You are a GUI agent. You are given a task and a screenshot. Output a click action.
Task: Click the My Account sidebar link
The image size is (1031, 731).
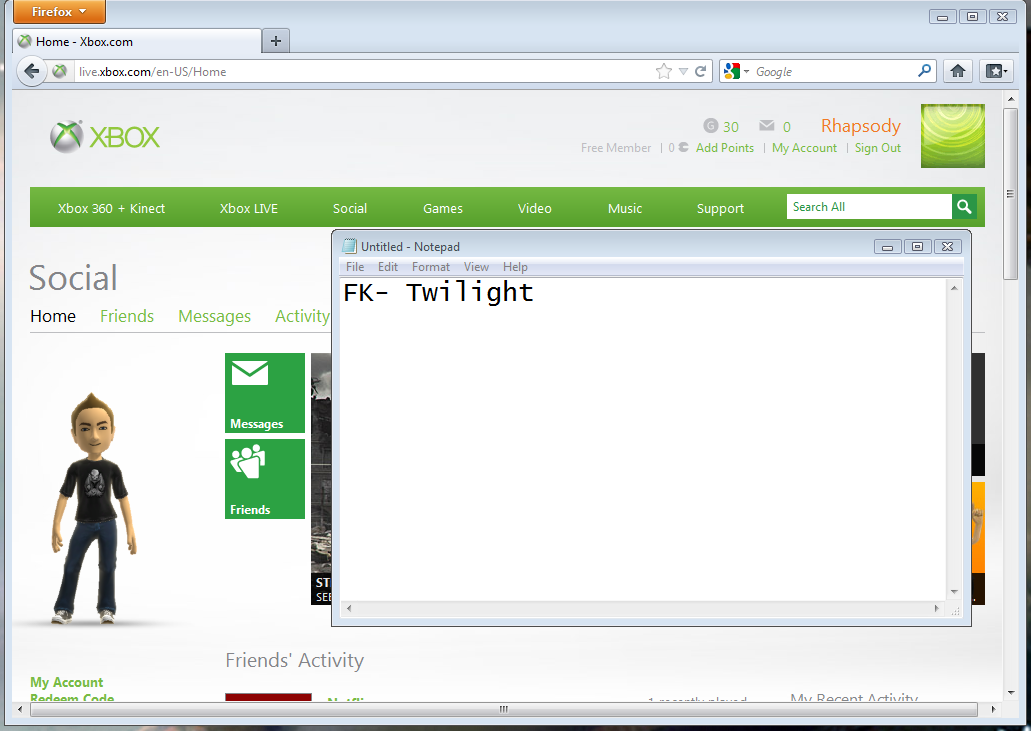[66, 682]
